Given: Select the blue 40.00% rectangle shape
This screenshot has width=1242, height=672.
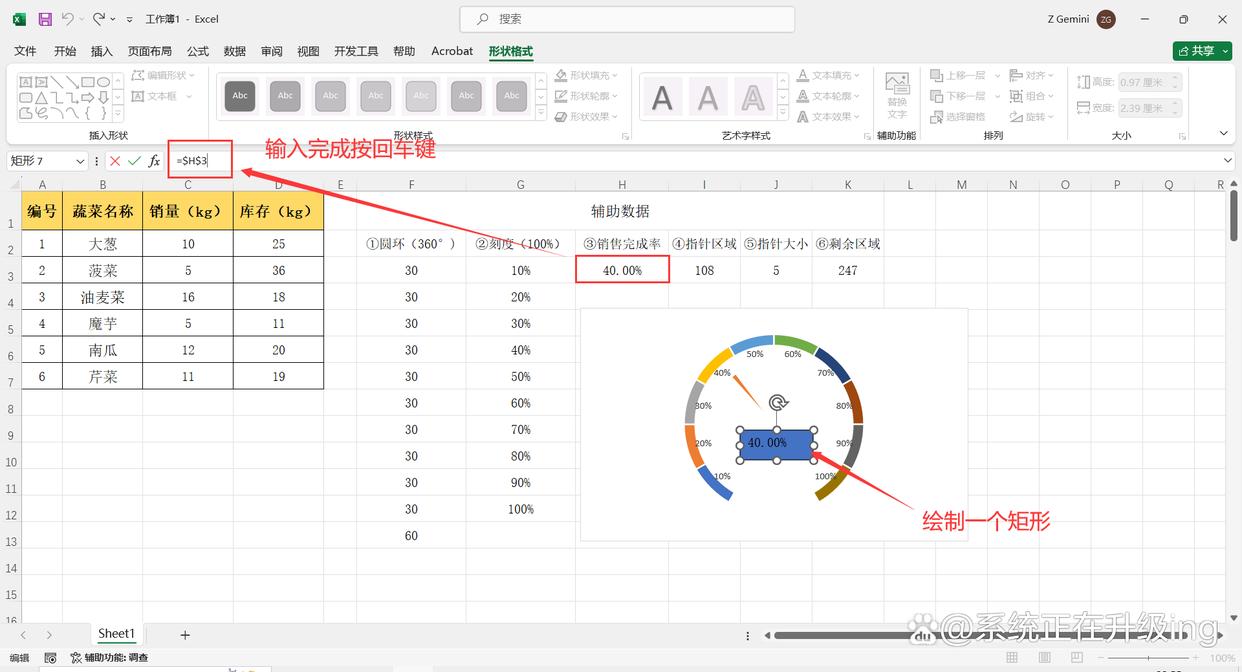Looking at the screenshot, I should (x=777, y=445).
